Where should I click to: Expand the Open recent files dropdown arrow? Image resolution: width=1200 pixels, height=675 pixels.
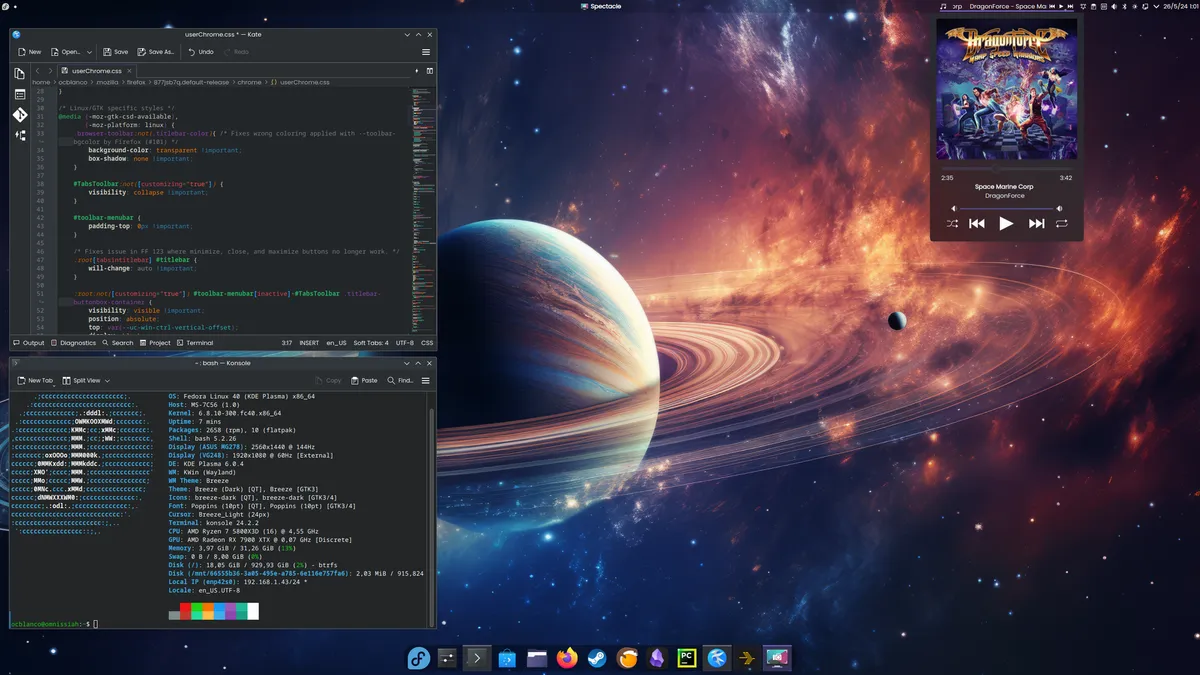pos(89,52)
